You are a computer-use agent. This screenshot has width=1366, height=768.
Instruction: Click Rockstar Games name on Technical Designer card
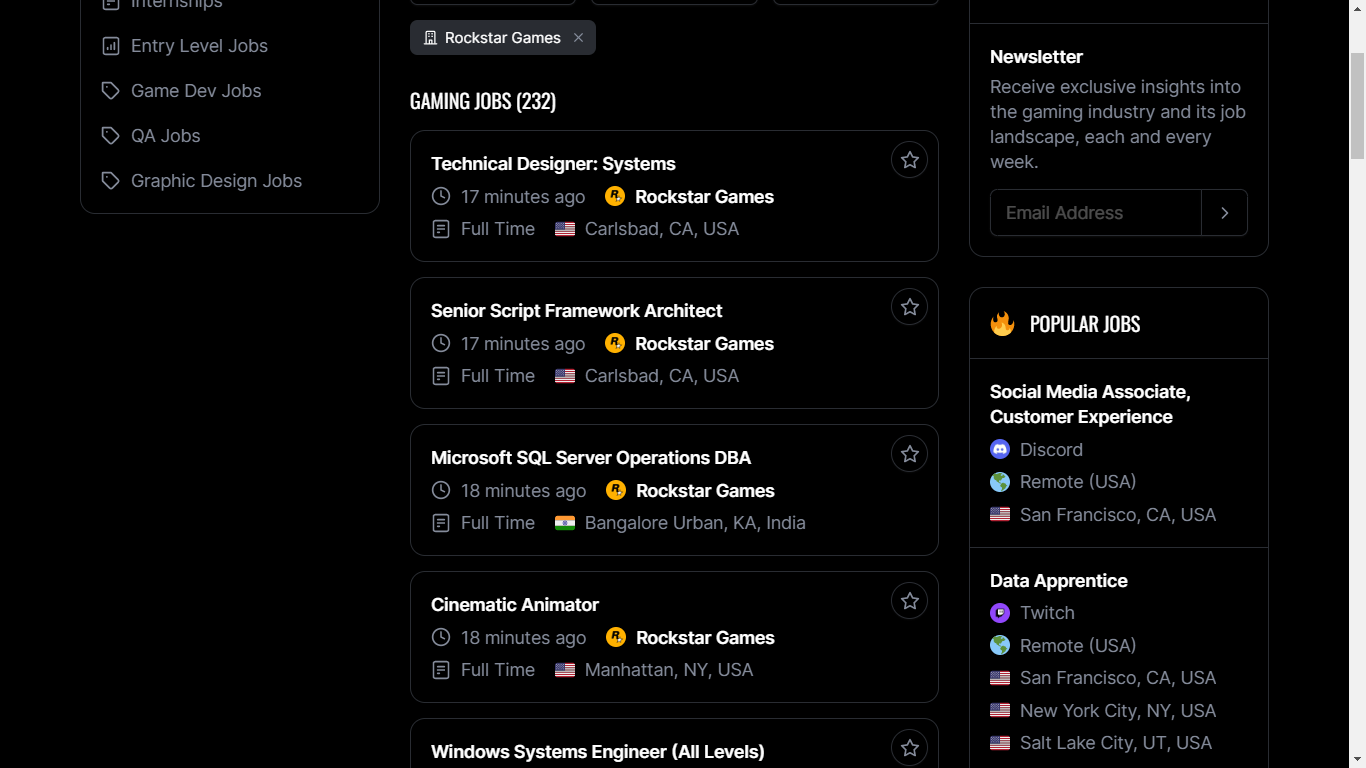click(704, 197)
